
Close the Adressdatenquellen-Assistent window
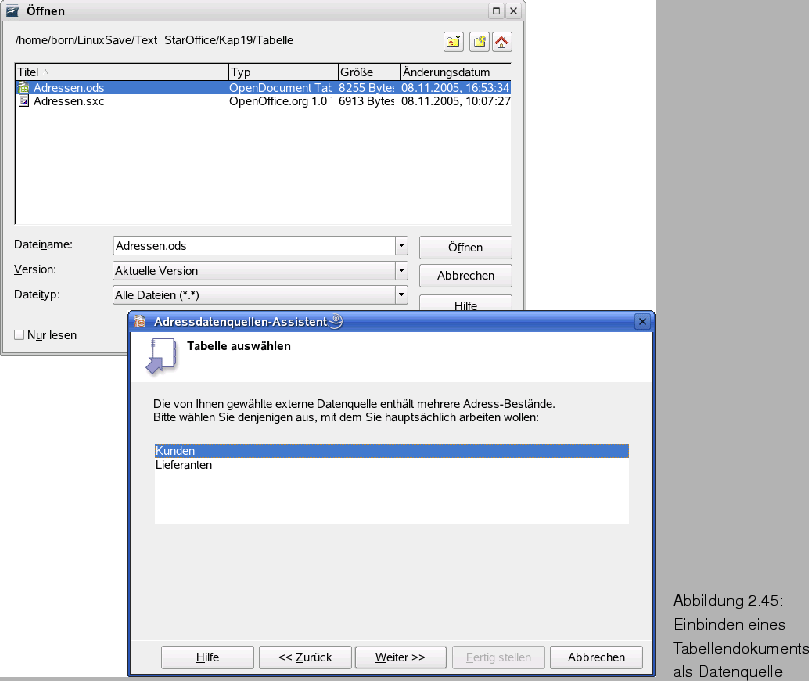[x=641, y=322]
